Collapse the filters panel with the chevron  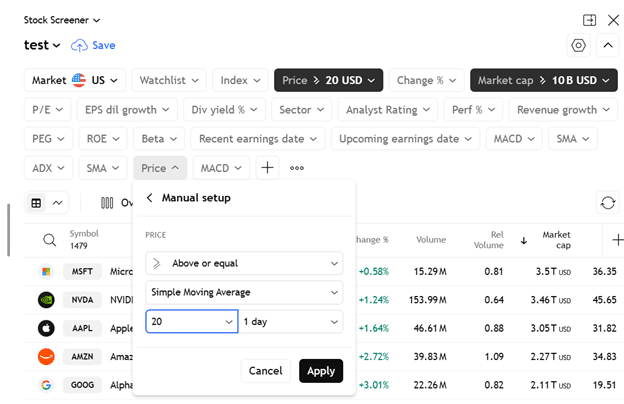pyautogui.click(x=607, y=45)
